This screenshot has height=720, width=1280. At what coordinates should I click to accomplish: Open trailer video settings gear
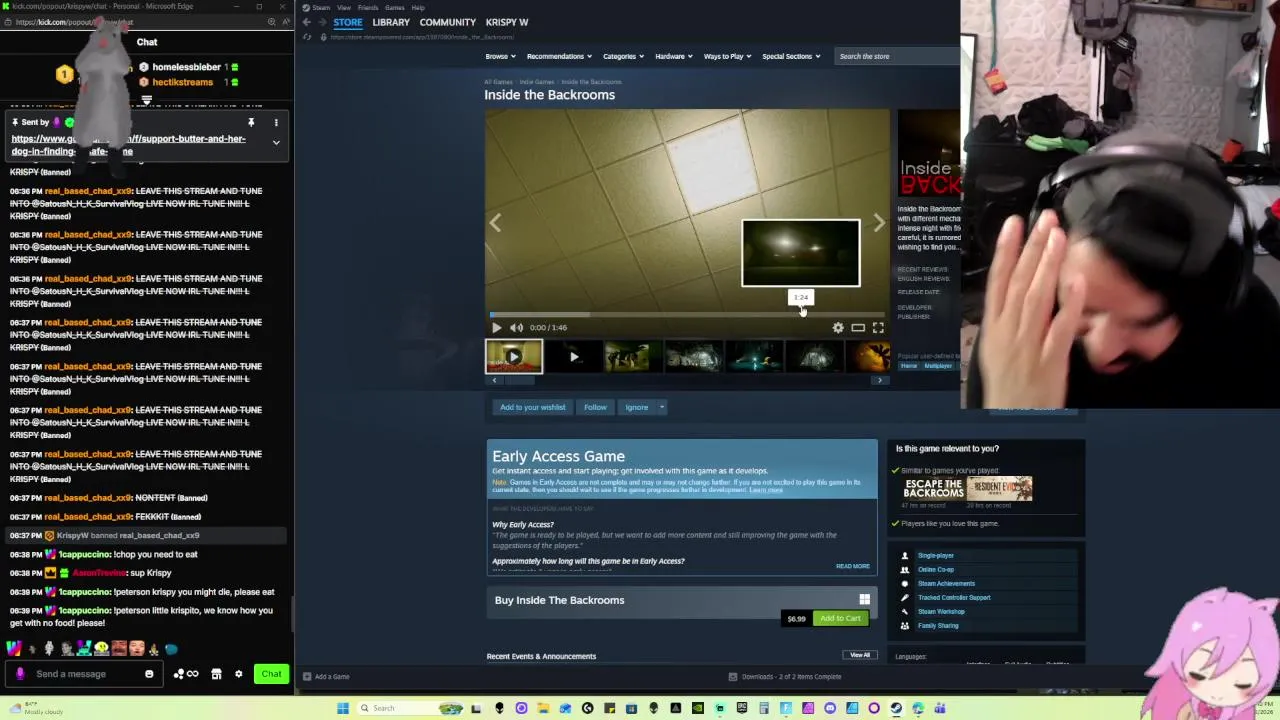pyautogui.click(x=838, y=328)
